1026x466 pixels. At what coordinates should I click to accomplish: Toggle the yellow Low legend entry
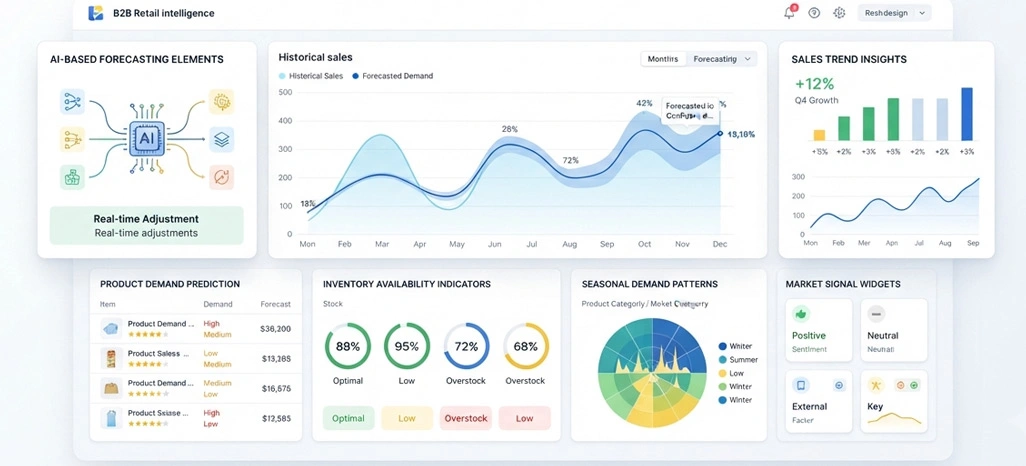point(731,373)
